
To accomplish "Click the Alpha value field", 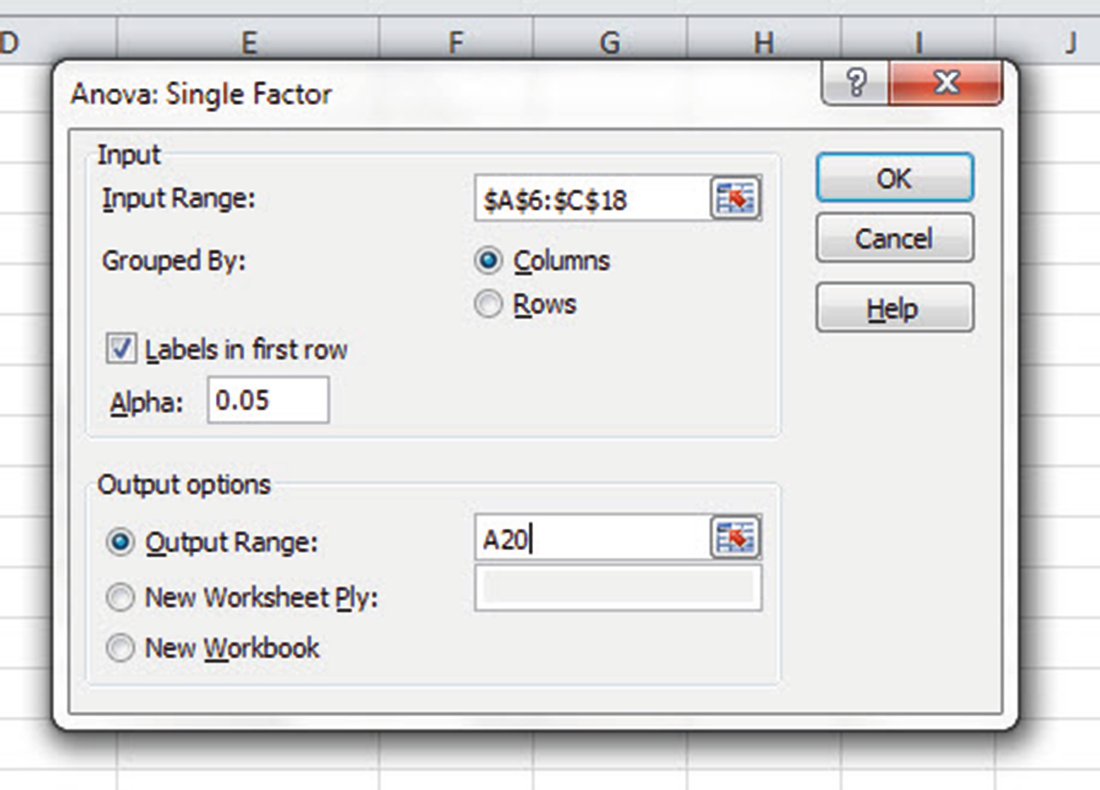I will pyautogui.click(x=268, y=400).
